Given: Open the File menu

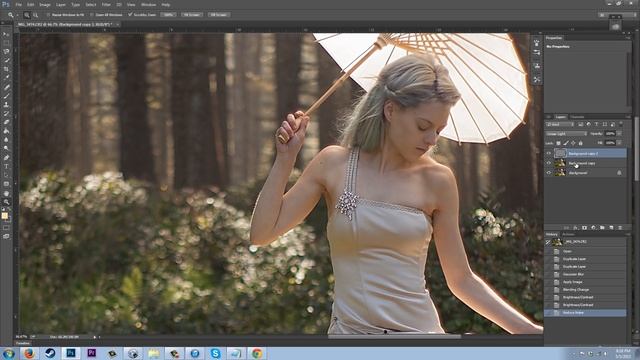Looking at the screenshot, I should (x=18, y=4).
